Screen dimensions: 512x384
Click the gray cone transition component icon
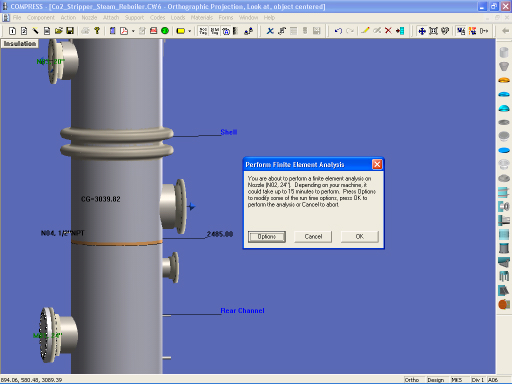tap(504, 66)
